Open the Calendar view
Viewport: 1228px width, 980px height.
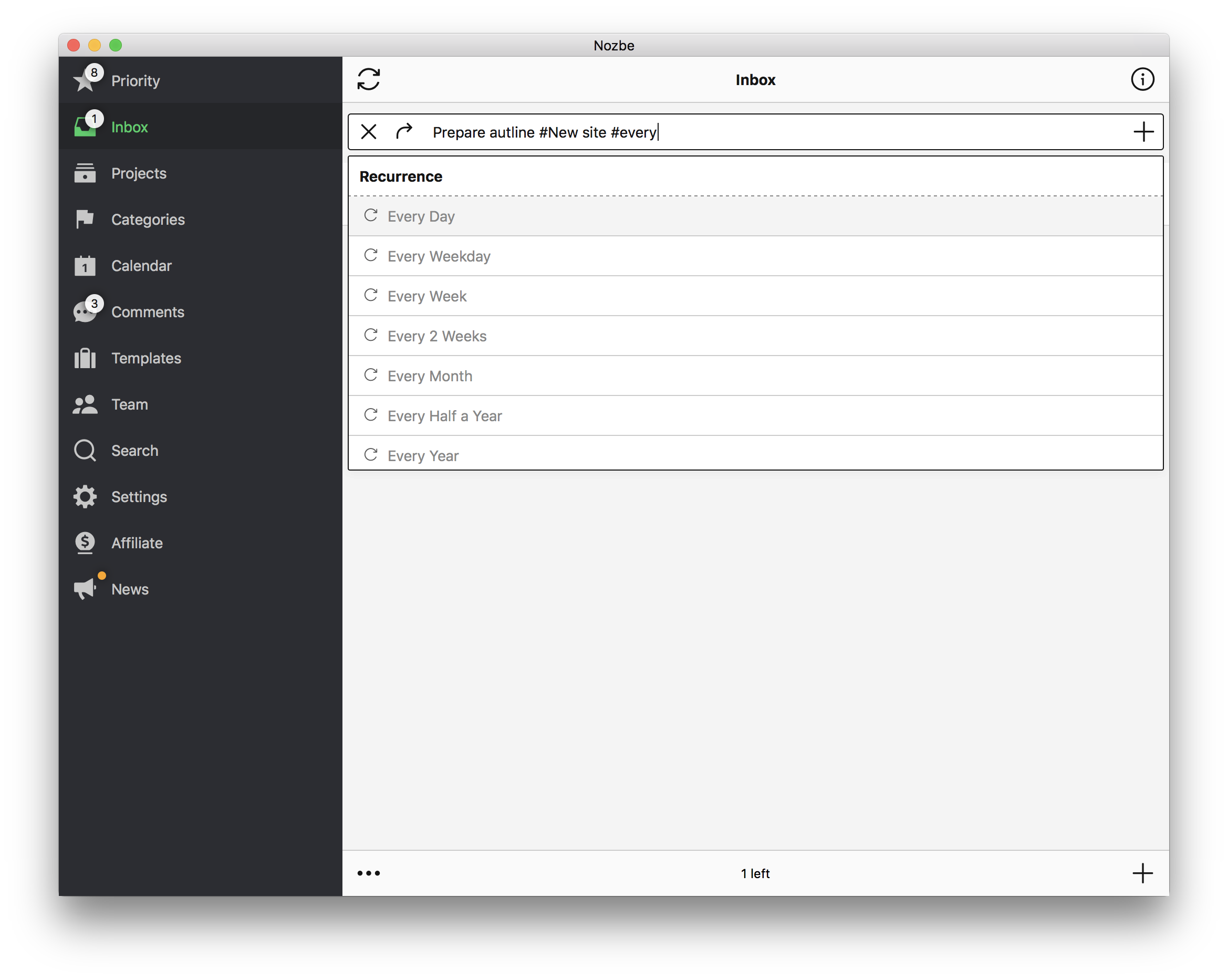click(141, 266)
